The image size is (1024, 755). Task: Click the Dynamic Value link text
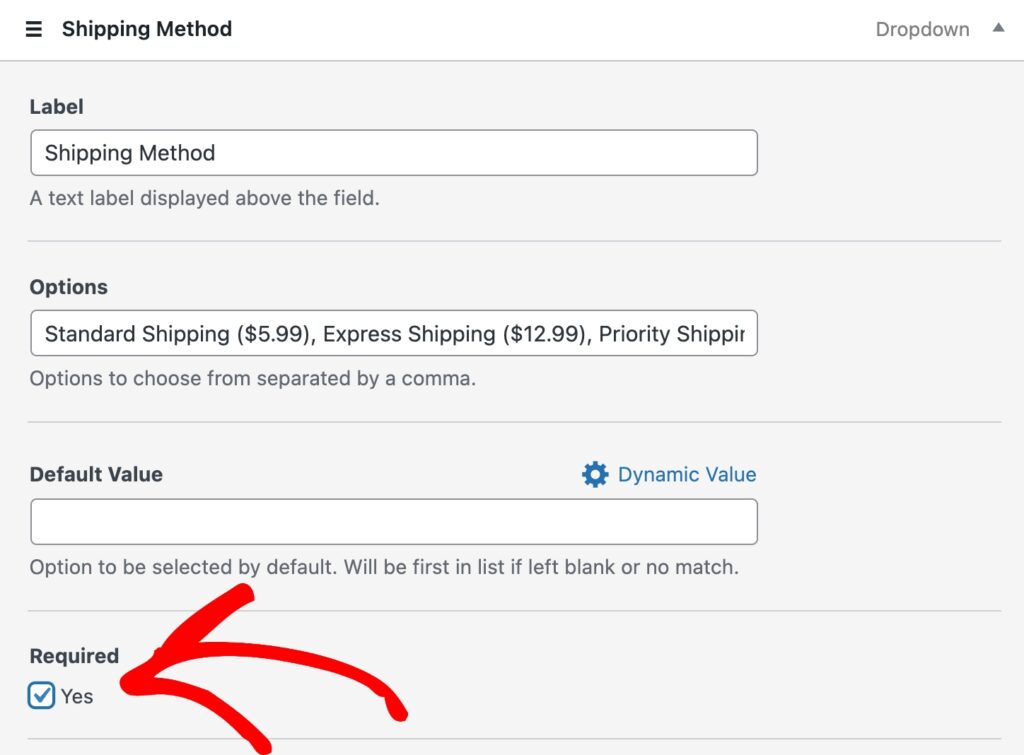[687, 475]
